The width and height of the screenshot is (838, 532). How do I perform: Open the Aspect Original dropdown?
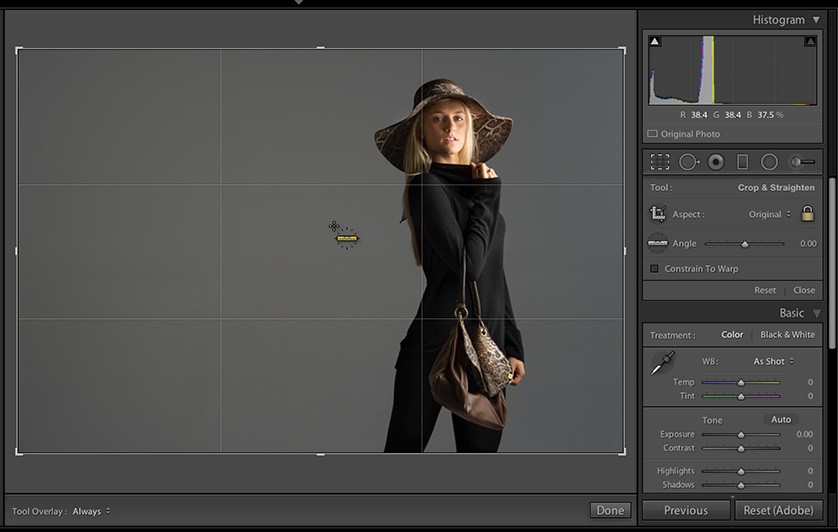(769, 214)
